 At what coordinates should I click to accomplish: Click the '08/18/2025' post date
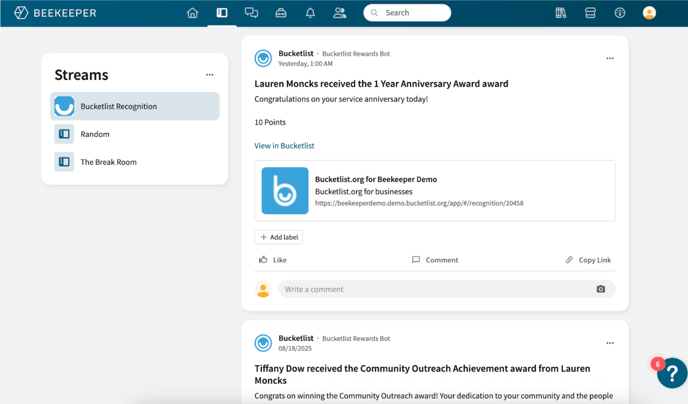click(x=295, y=348)
